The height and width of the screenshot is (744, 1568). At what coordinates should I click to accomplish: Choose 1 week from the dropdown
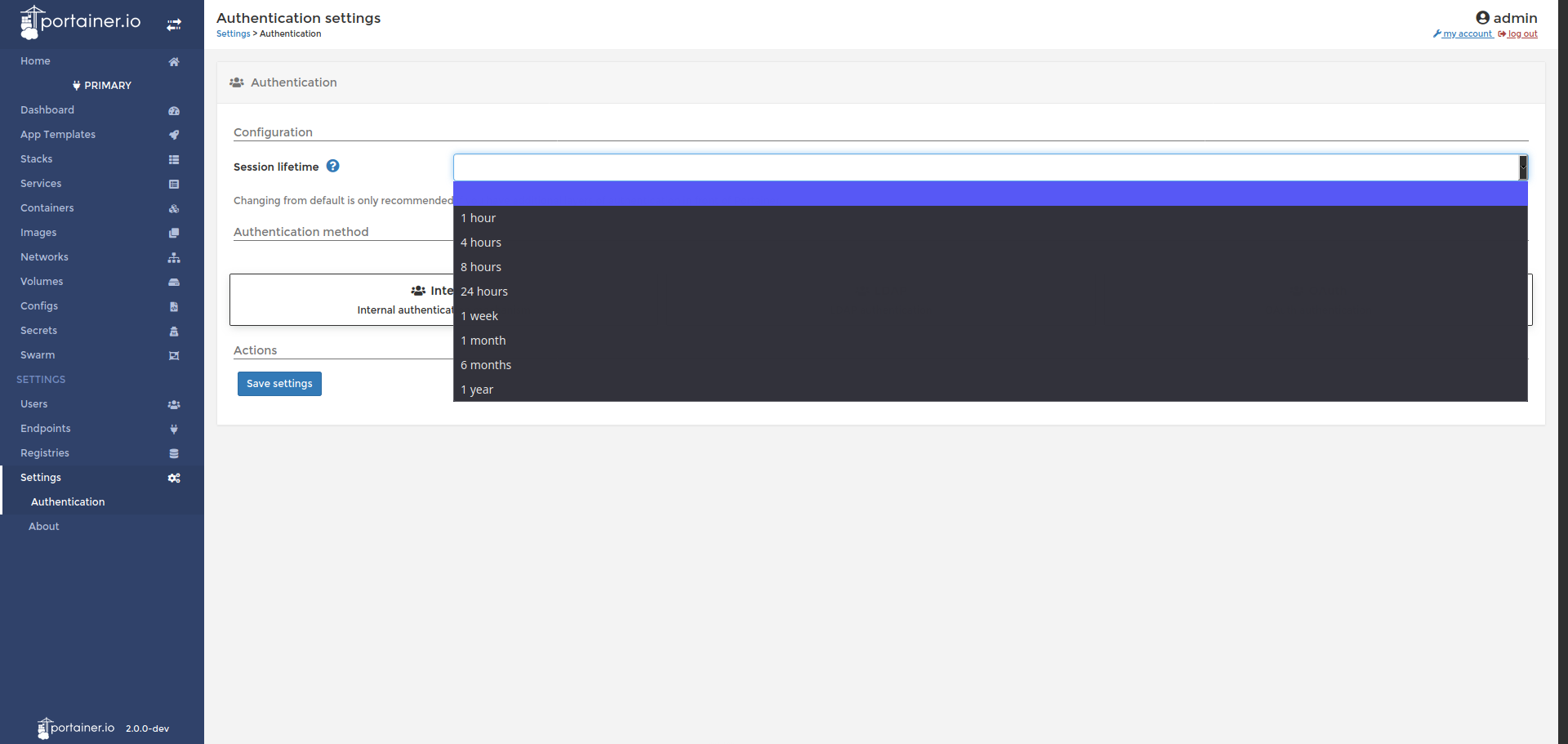(479, 315)
